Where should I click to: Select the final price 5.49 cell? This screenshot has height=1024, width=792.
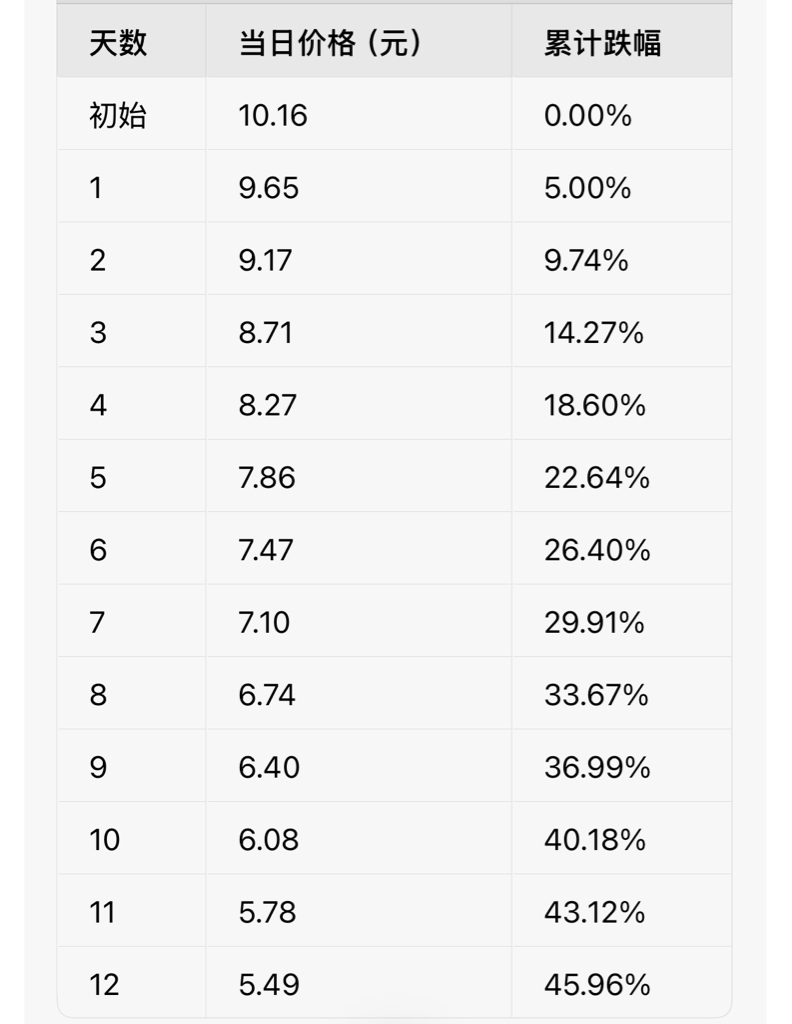pos(268,985)
